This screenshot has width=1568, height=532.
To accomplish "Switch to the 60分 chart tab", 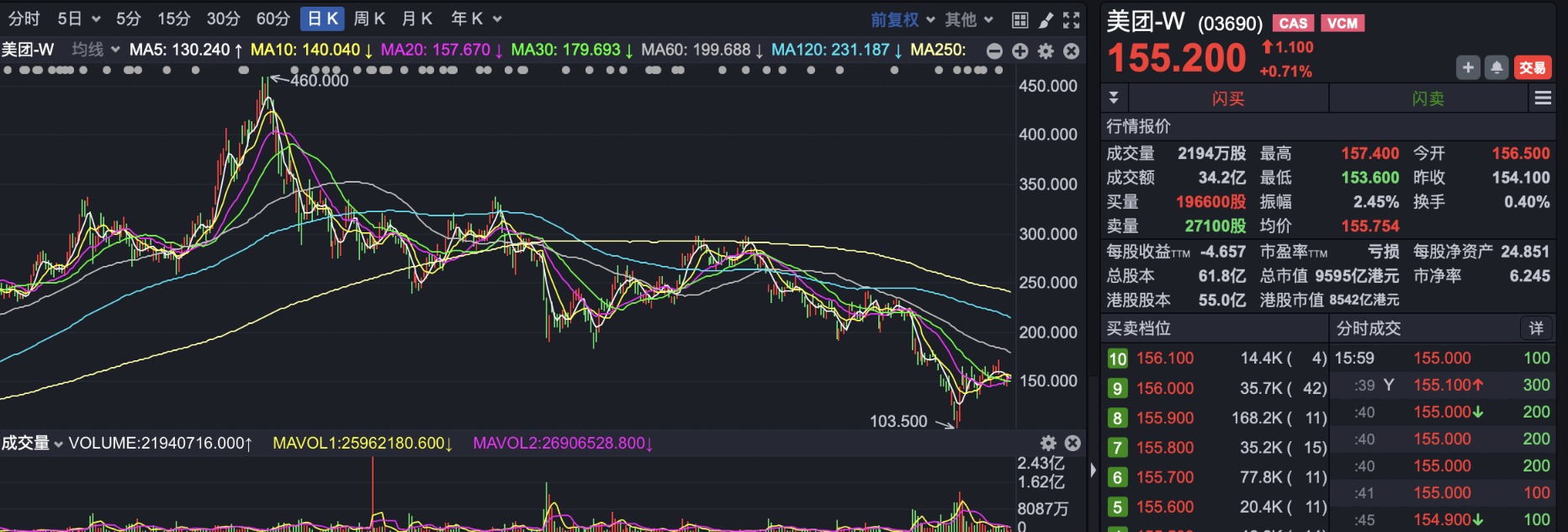I will 273,19.
